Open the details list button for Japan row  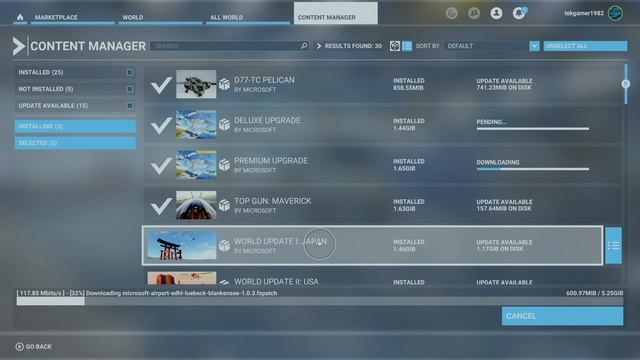click(x=613, y=245)
